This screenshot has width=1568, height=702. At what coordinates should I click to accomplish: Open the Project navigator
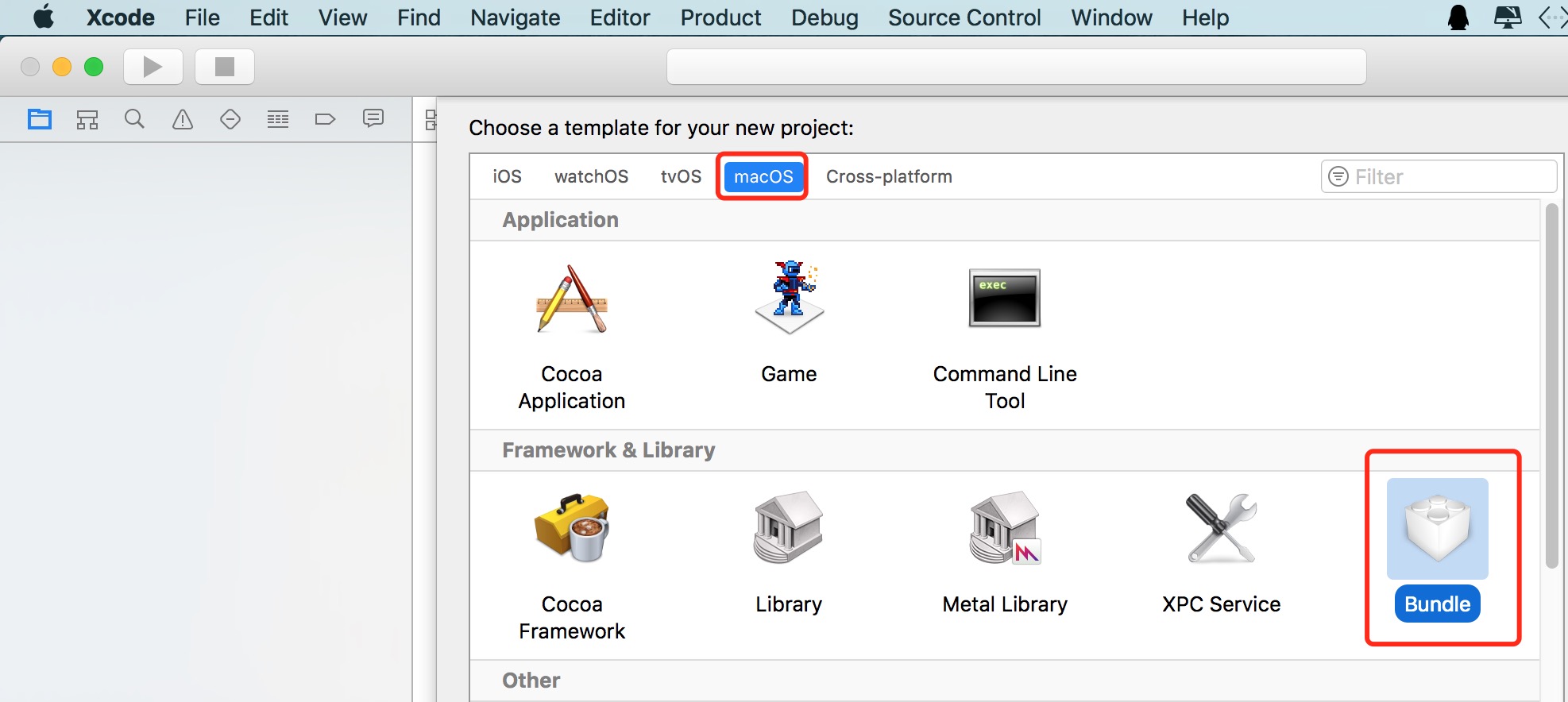click(x=40, y=119)
